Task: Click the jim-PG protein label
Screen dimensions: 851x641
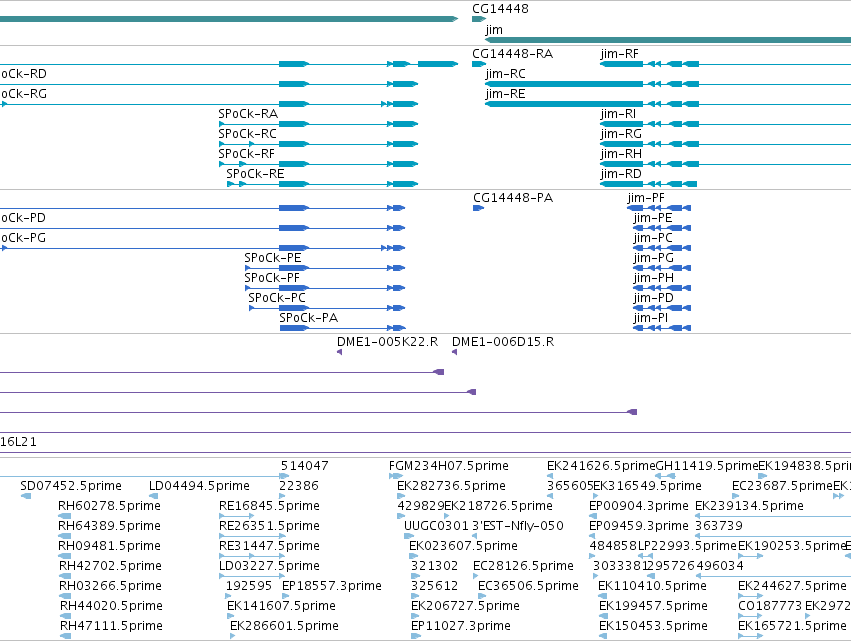Action: [x=653, y=258]
